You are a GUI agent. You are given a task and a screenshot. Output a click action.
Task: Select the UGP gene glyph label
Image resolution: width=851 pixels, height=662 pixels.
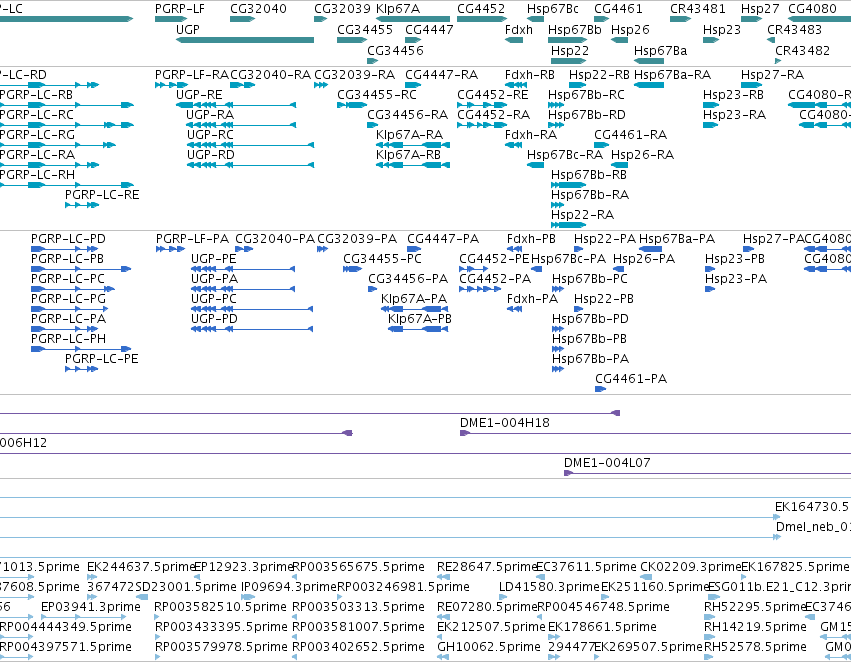point(188,29)
